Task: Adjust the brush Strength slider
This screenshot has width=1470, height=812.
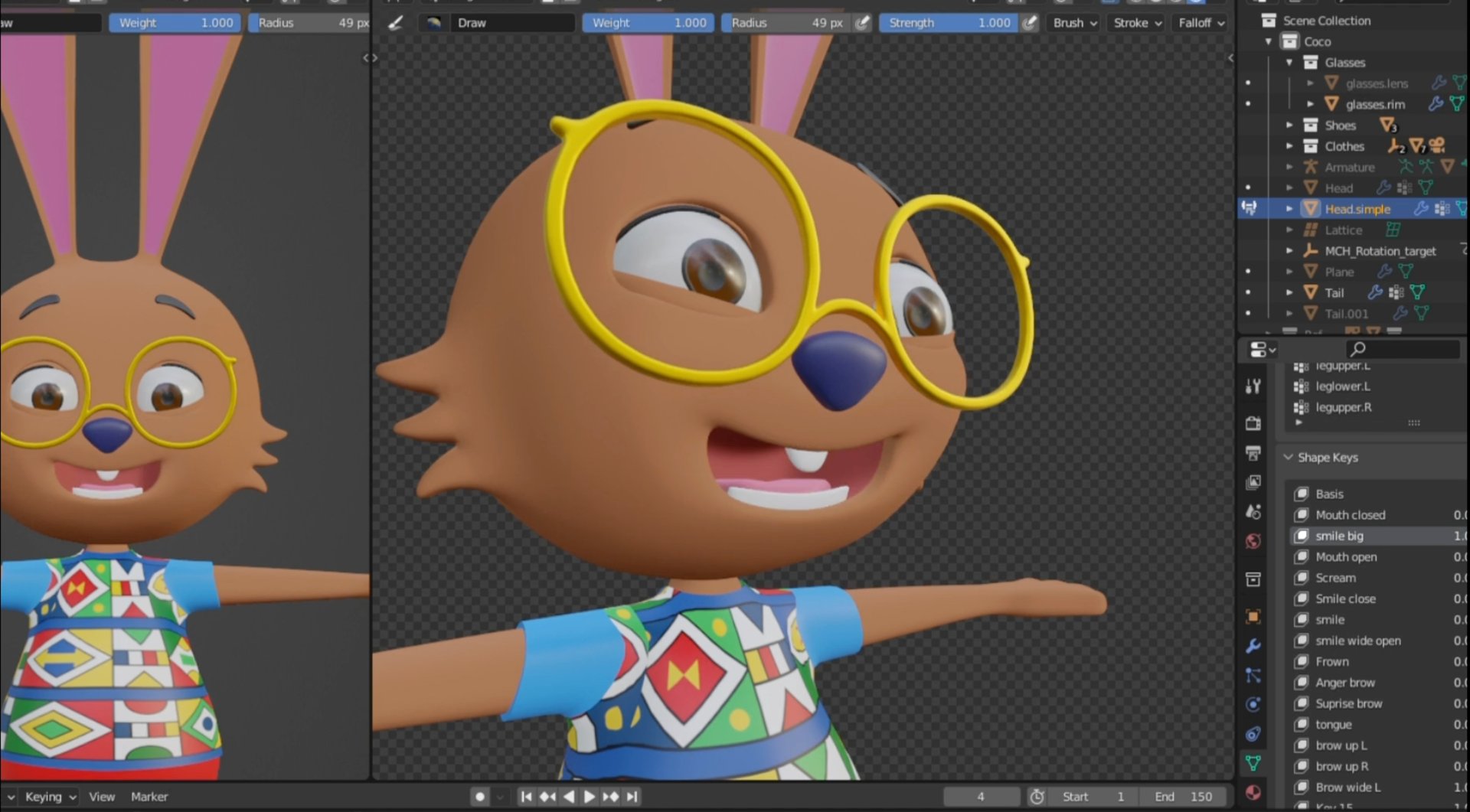Action: (949, 23)
